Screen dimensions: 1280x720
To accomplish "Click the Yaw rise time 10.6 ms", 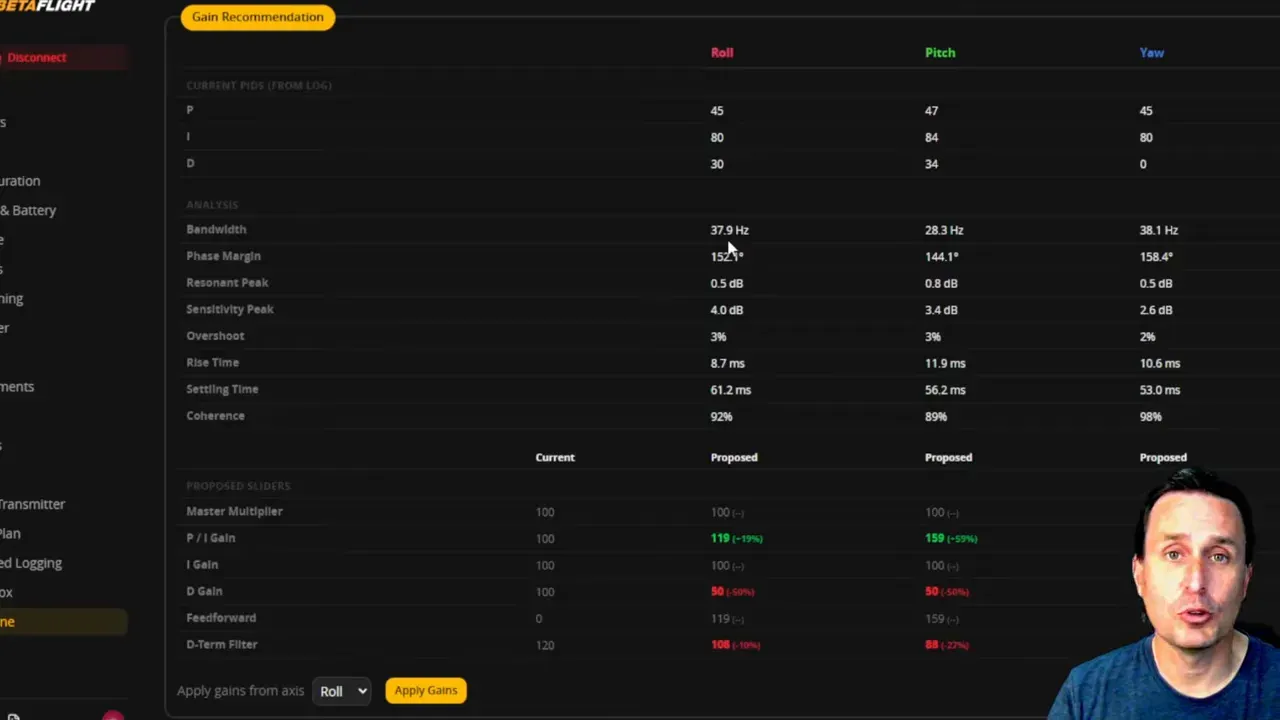I will pos(1160,363).
